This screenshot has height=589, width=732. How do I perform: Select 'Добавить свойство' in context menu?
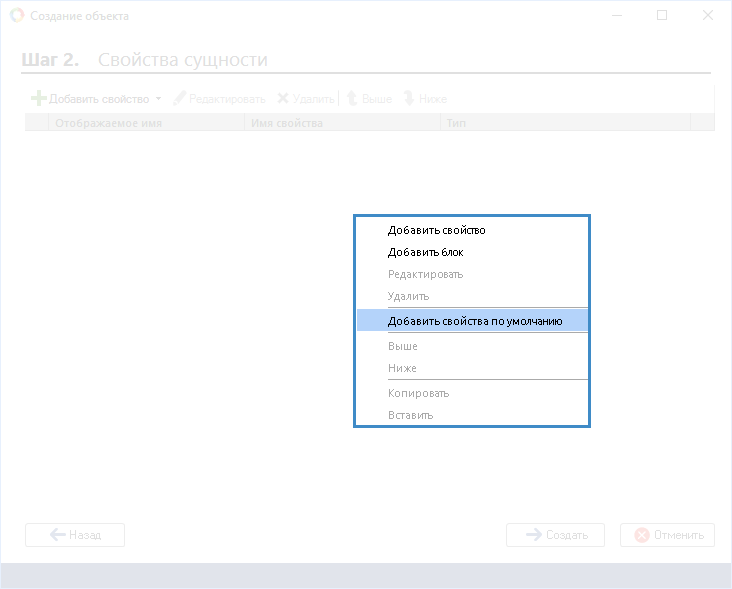point(436,230)
